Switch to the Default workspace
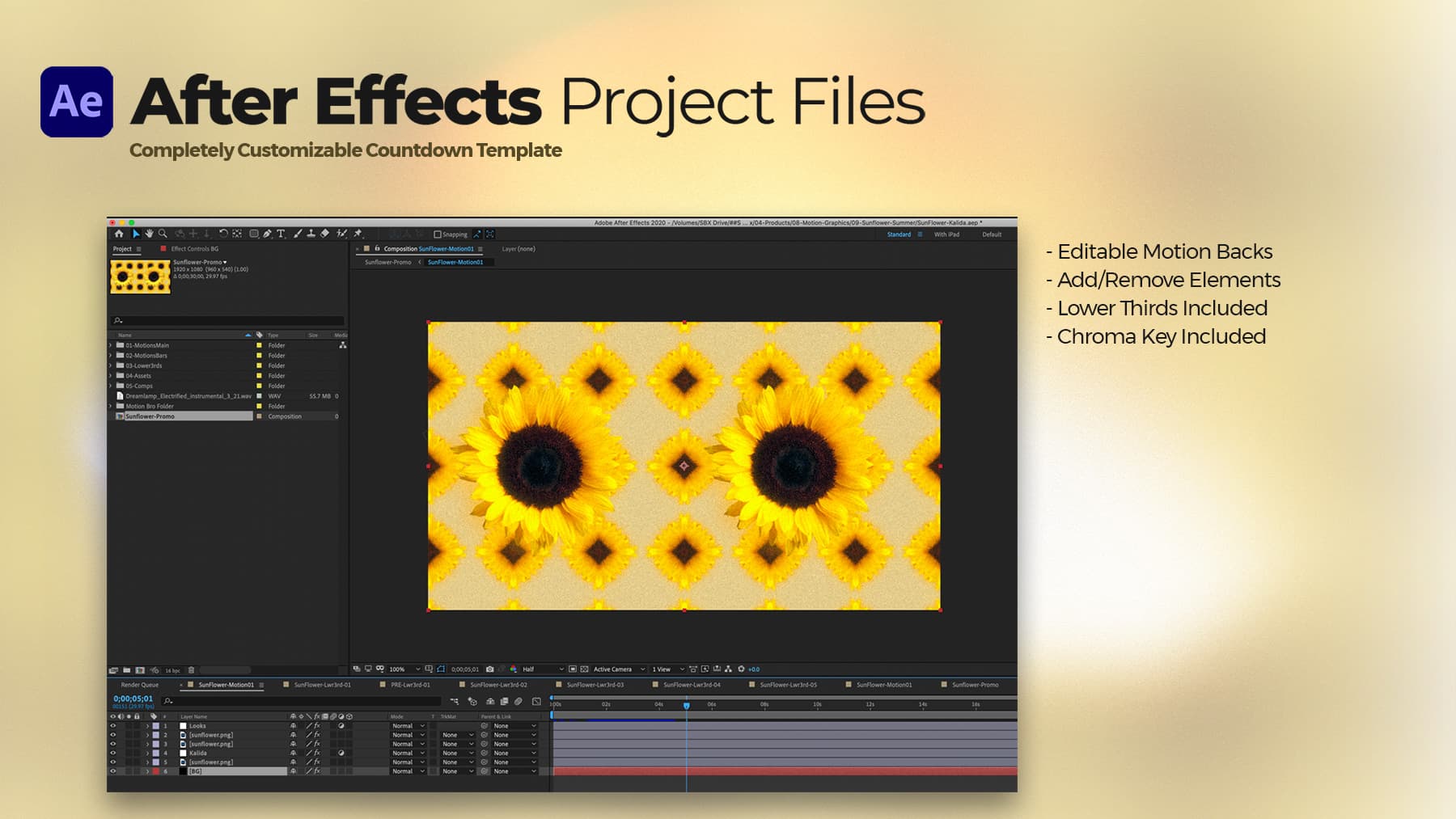Image resolution: width=1456 pixels, height=819 pixels. (x=992, y=234)
